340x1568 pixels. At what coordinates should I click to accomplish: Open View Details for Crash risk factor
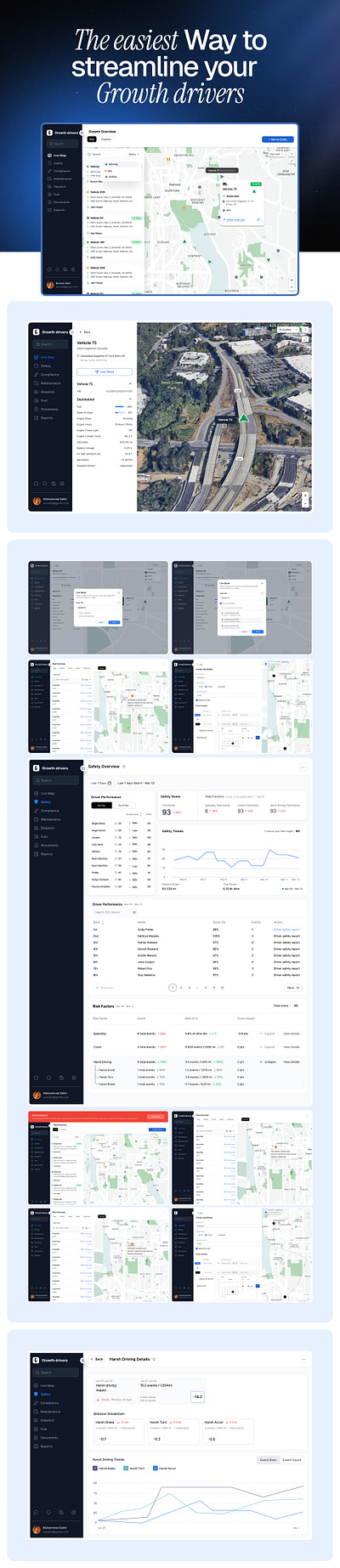pos(292,1047)
